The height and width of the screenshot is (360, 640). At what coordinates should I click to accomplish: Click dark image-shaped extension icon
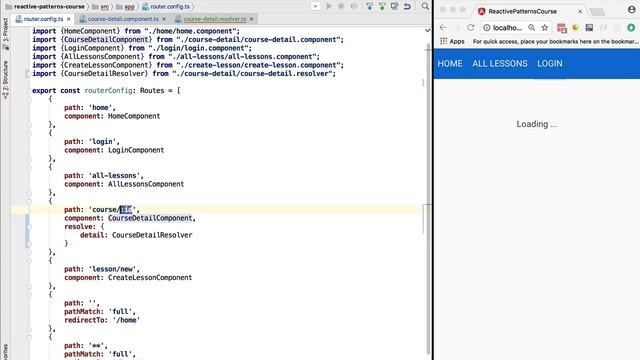(589, 28)
